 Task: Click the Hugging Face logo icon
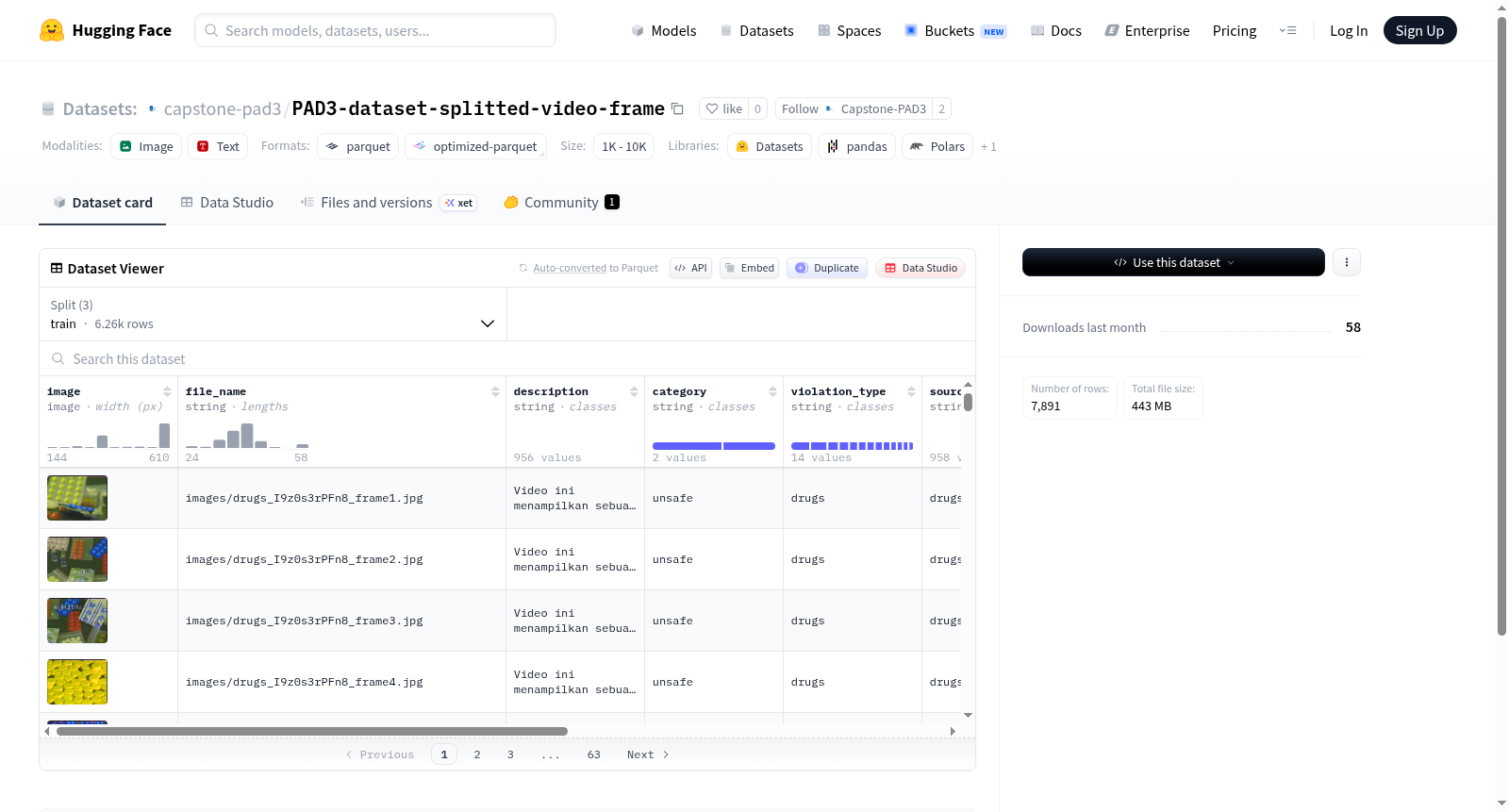pyautogui.click(x=52, y=30)
